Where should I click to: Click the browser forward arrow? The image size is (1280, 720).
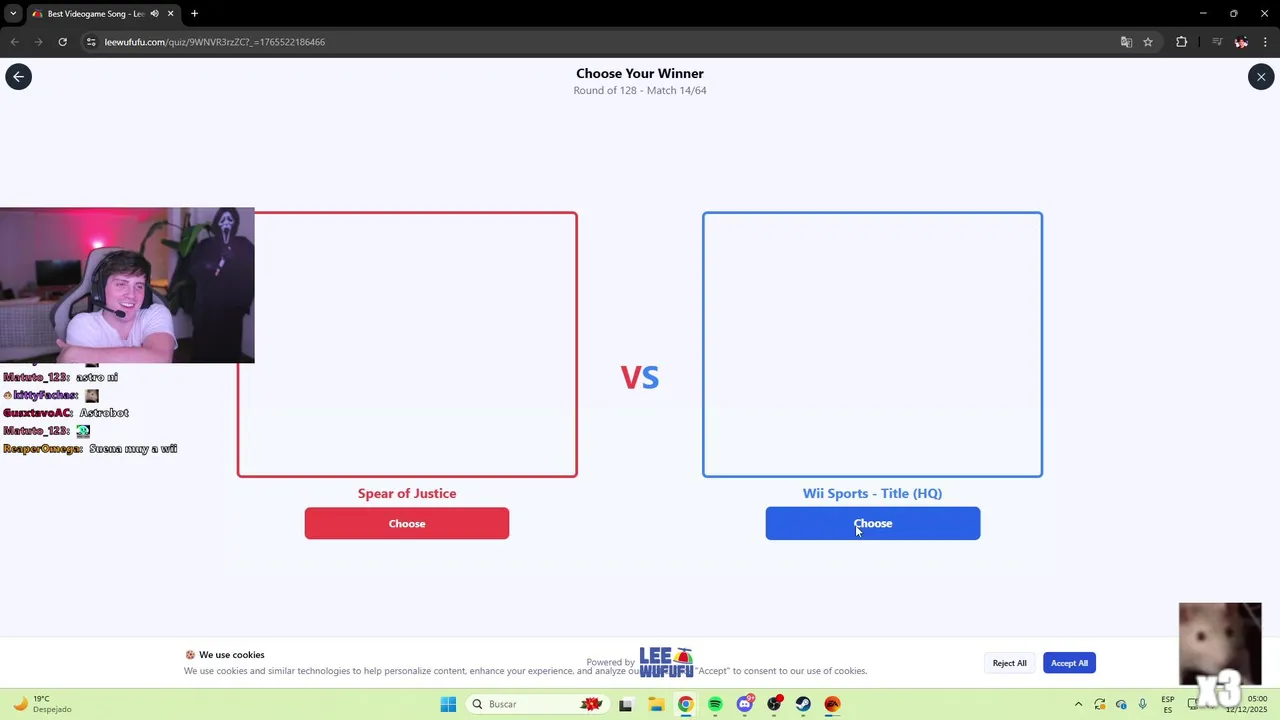click(x=38, y=42)
